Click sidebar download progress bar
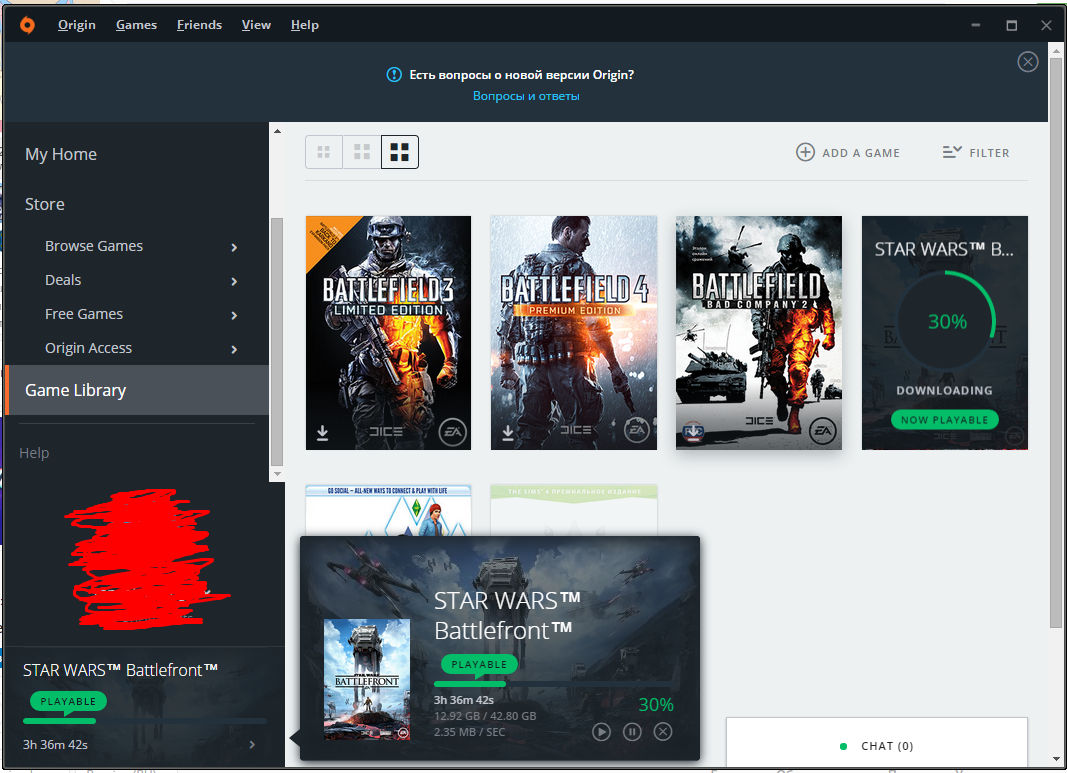1067x773 pixels. point(144,721)
